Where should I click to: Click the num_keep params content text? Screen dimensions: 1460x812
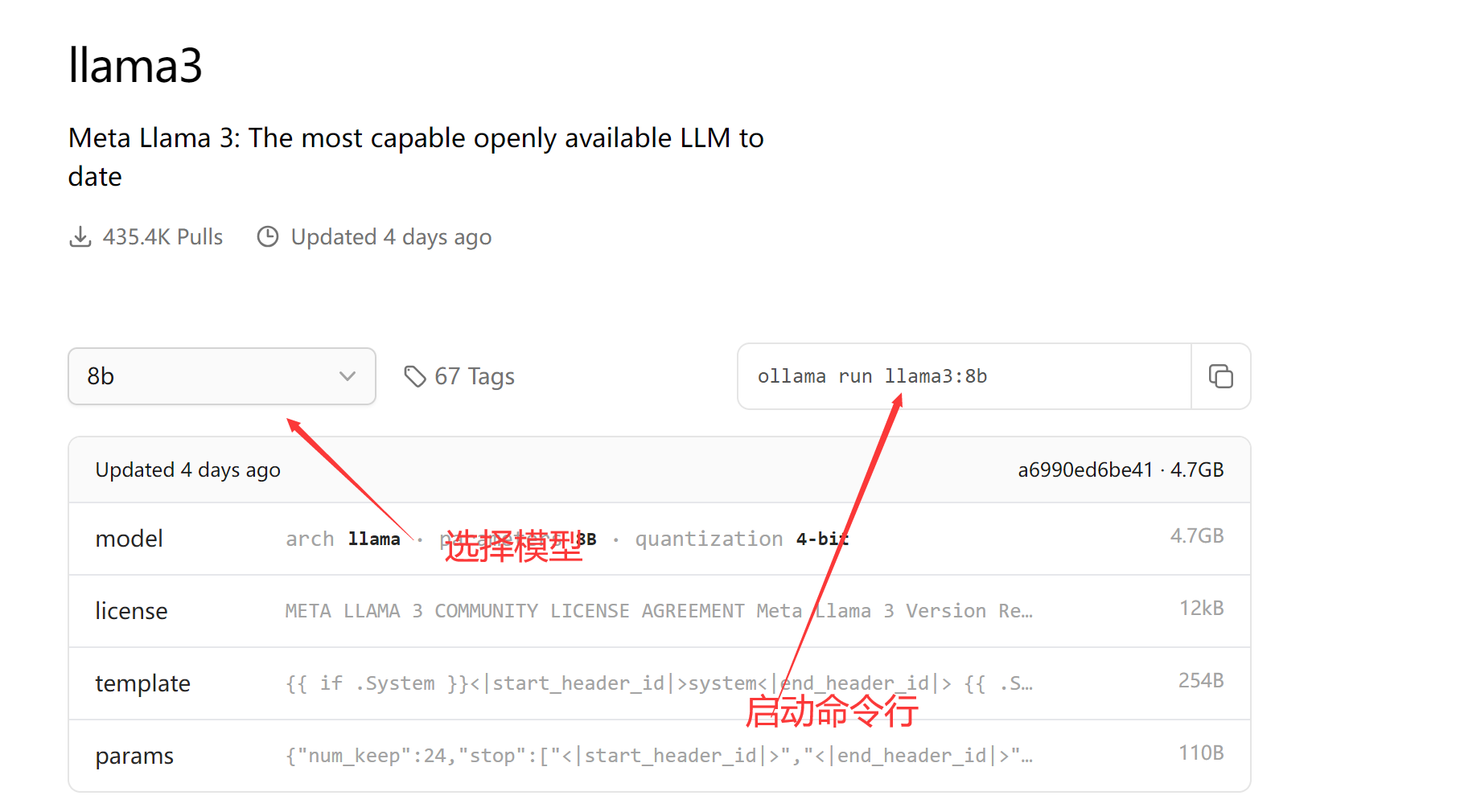[659, 756]
